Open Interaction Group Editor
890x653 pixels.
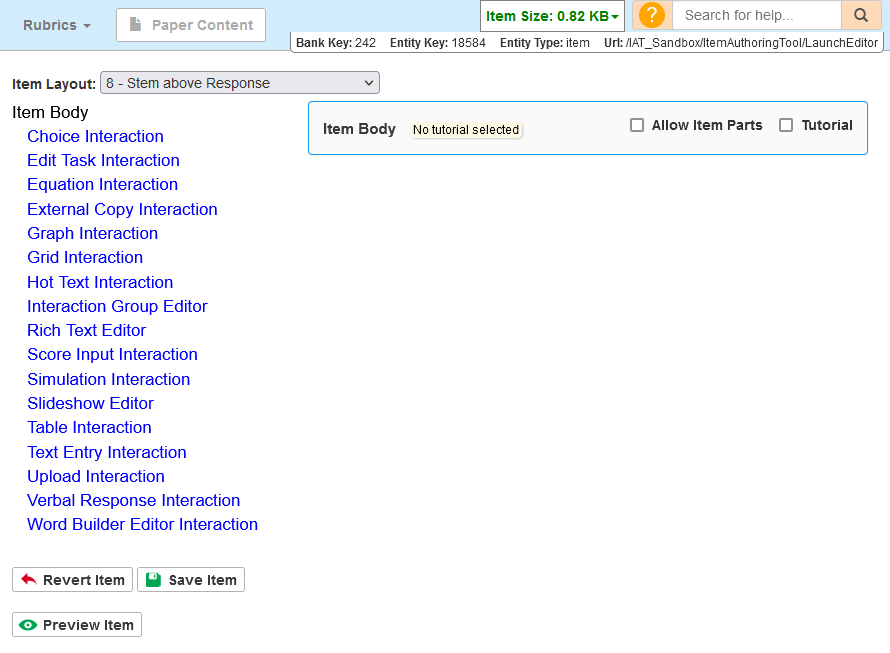tap(117, 306)
